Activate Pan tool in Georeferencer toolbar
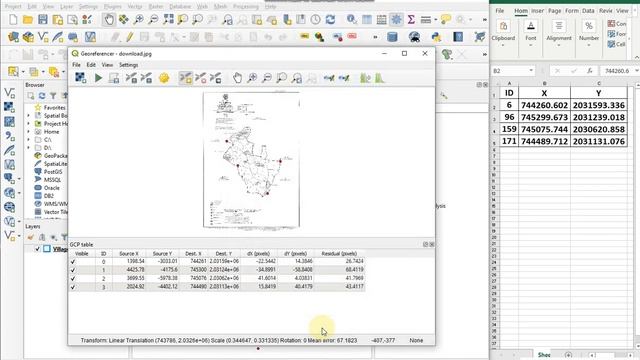640x360 pixels. click(237, 78)
